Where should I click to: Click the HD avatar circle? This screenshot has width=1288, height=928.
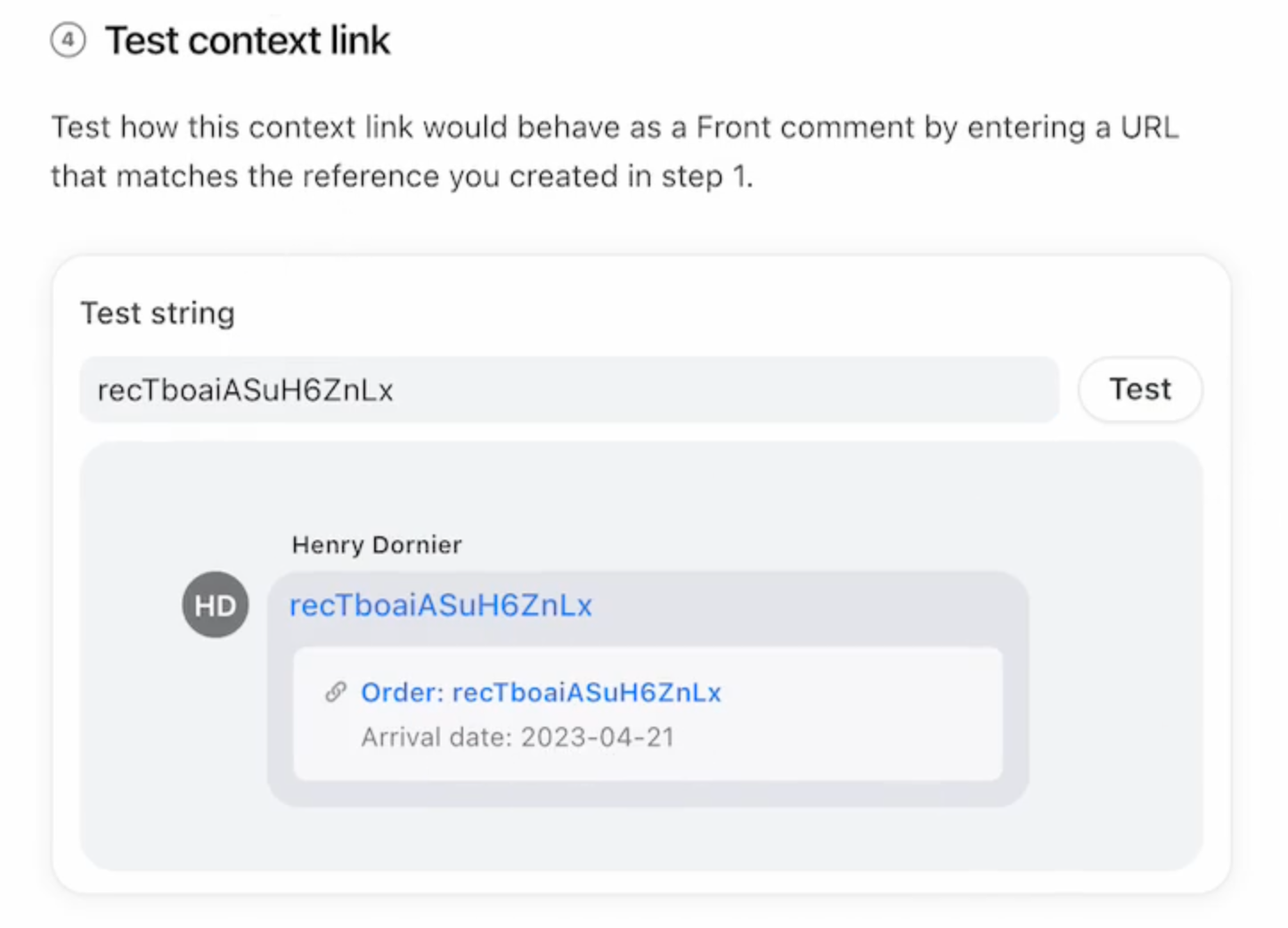(x=216, y=605)
